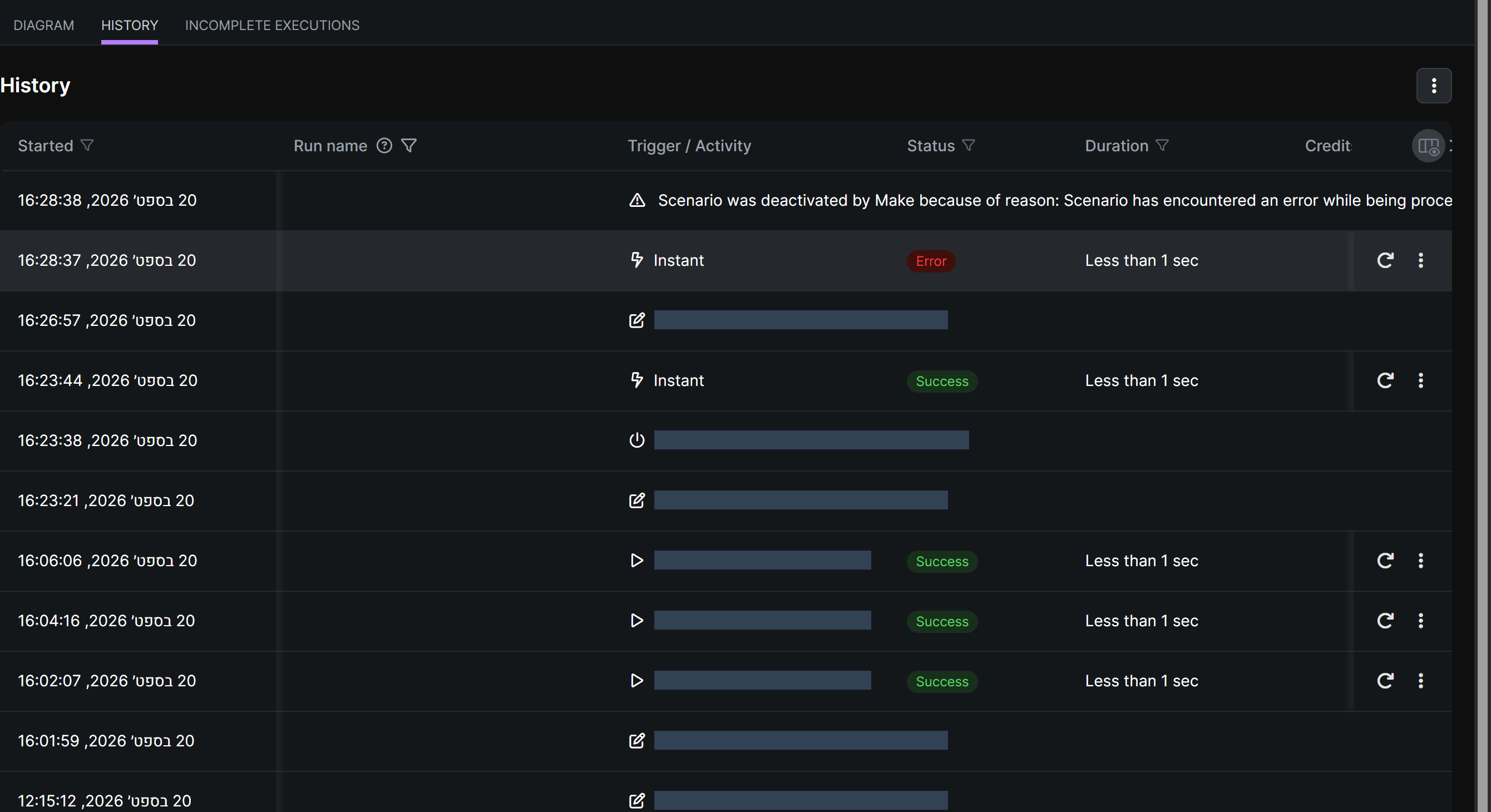
Task: Open the History options three-dot menu
Action: 1434,86
